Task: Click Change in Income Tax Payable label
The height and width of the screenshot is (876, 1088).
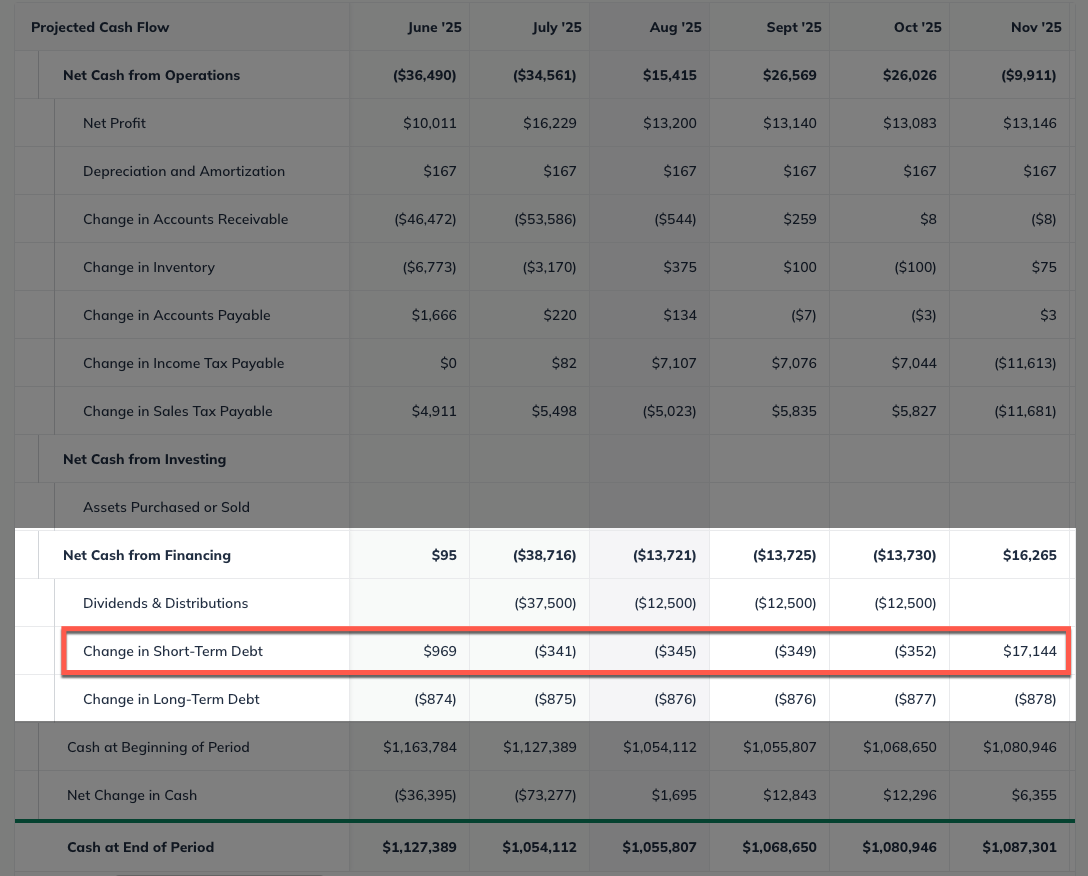Action: point(184,363)
